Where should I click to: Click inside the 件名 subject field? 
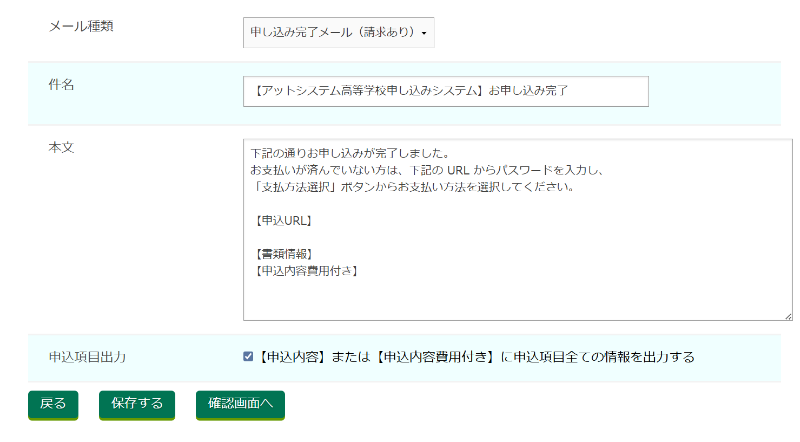point(446,91)
